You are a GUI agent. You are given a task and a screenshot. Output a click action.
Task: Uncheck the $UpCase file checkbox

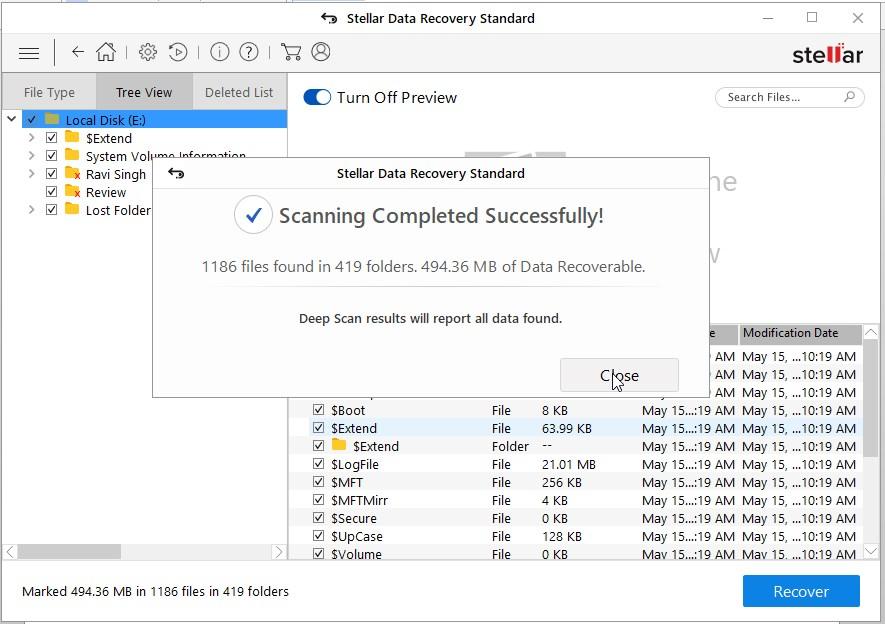click(318, 536)
